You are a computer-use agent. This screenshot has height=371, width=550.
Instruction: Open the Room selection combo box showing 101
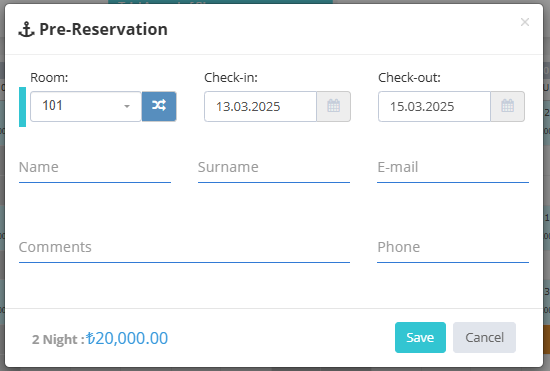(x=86, y=107)
